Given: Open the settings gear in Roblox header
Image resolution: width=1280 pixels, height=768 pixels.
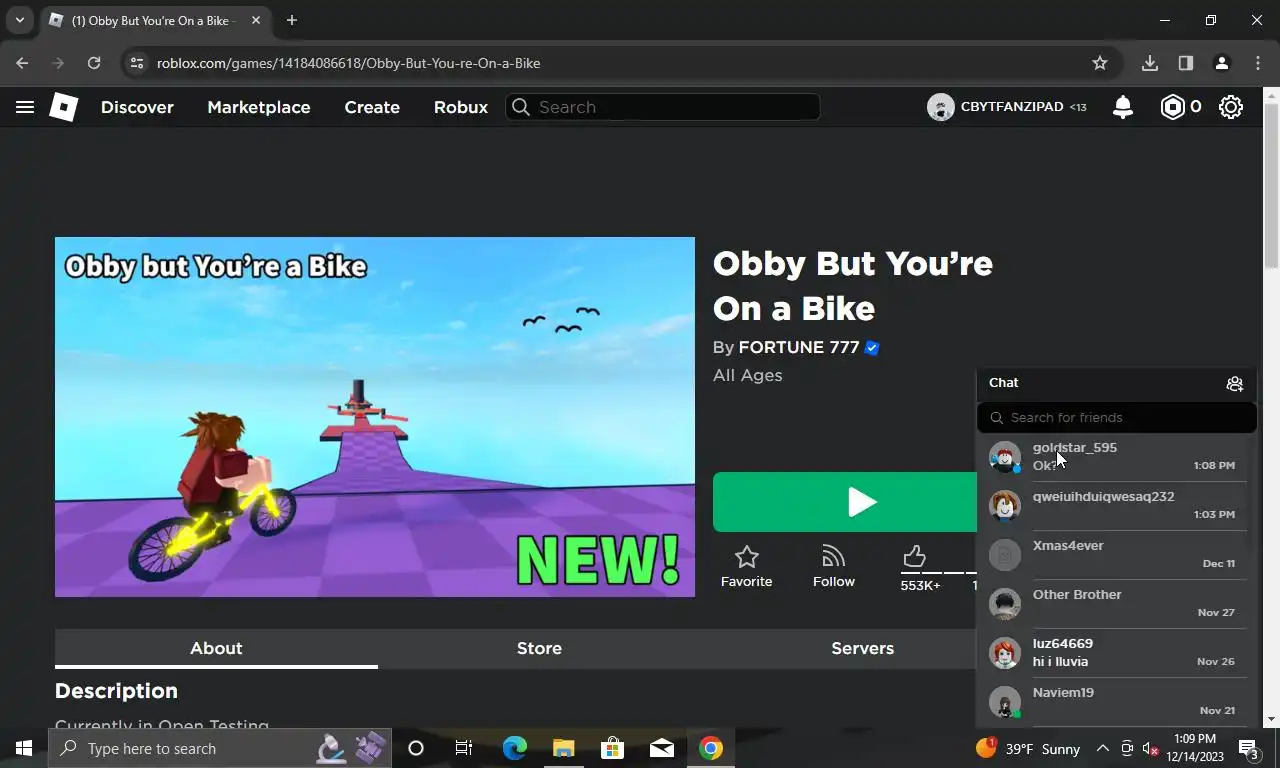Looking at the screenshot, I should pos(1231,107).
